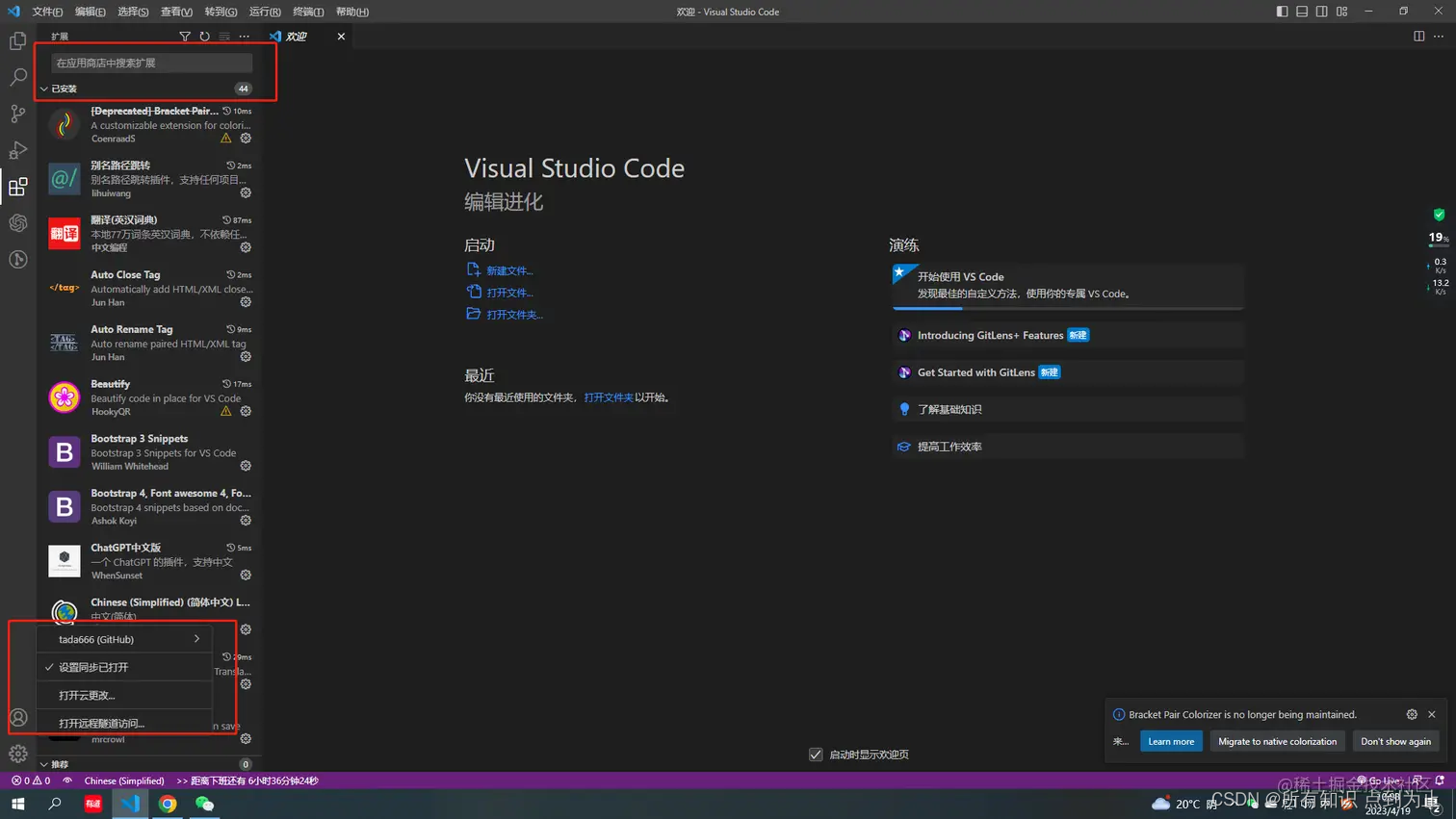Open extensions panel more actions menu
This screenshot has width=1456, height=819.
tap(245, 37)
